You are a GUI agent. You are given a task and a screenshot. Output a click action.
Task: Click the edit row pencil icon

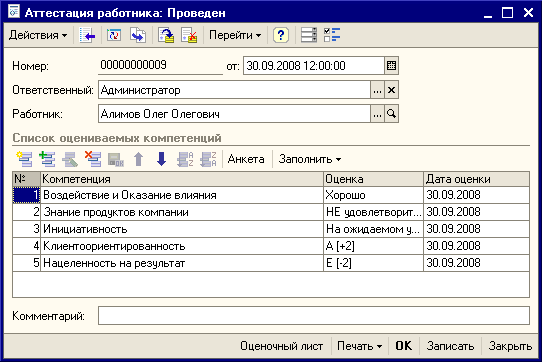pyautogui.click(x=70, y=159)
